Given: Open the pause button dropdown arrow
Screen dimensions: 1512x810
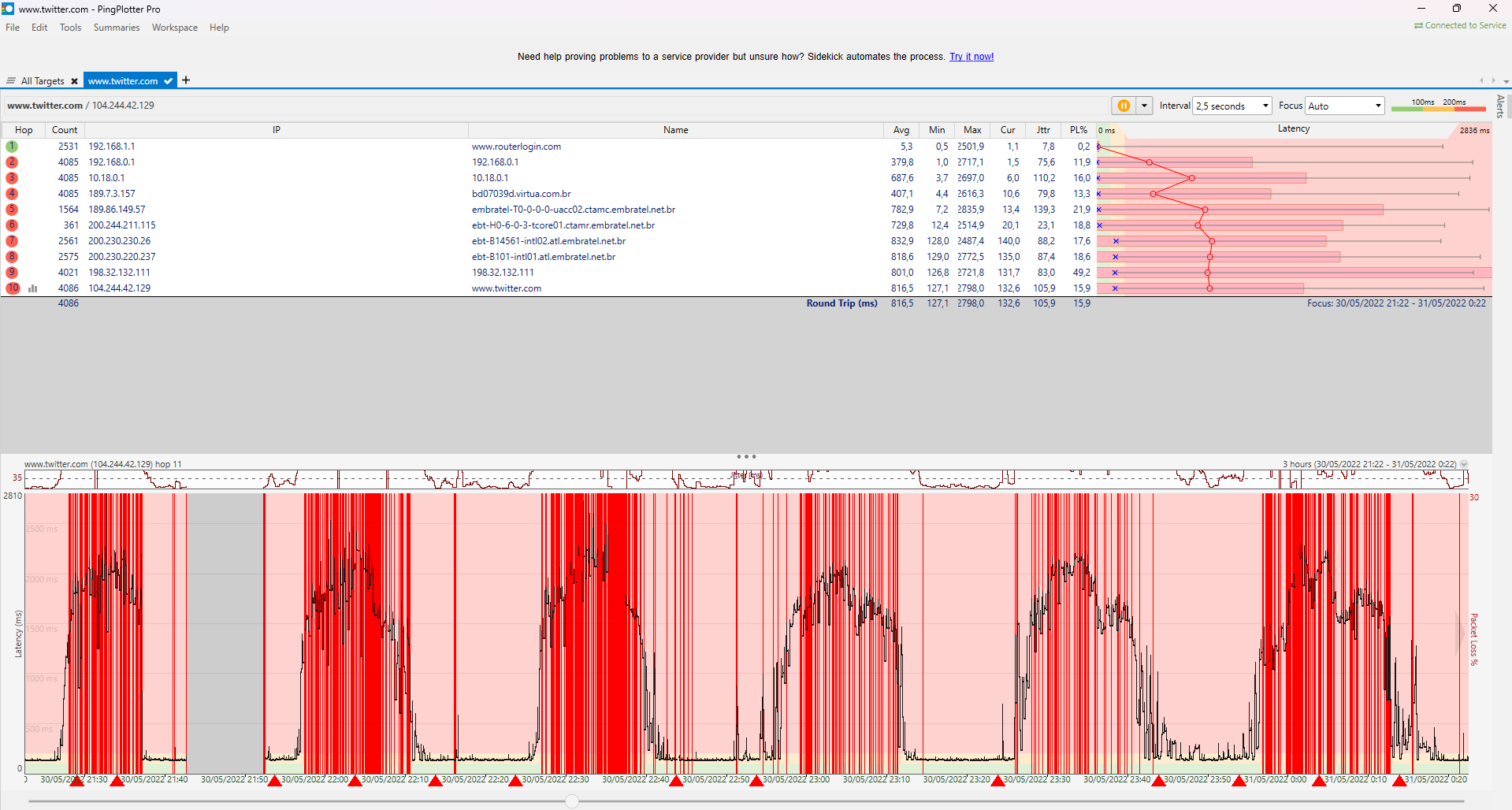Looking at the screenshot, I should pos(1144,106).
